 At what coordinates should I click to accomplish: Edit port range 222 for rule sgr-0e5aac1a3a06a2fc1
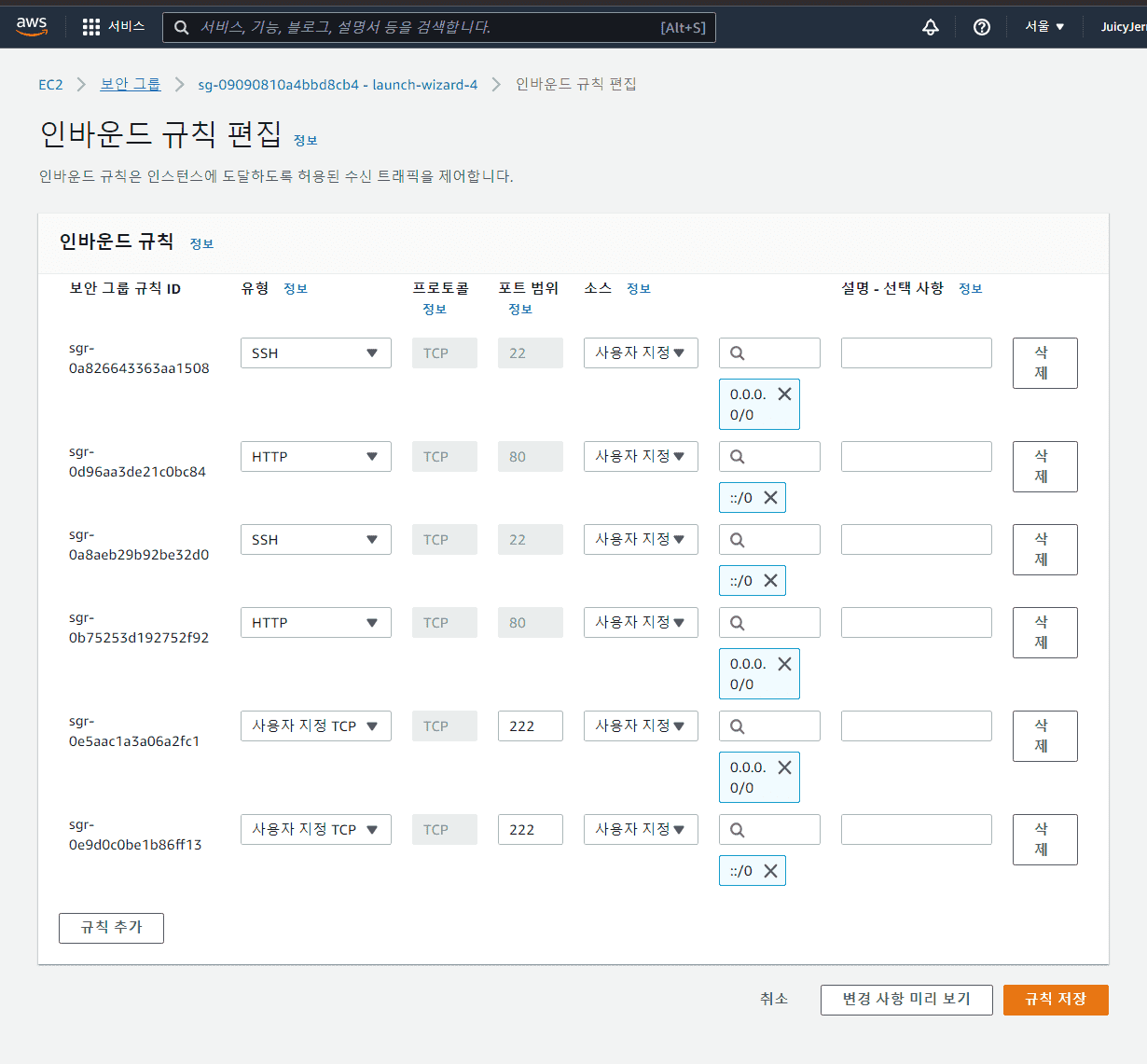pos(531,726)
